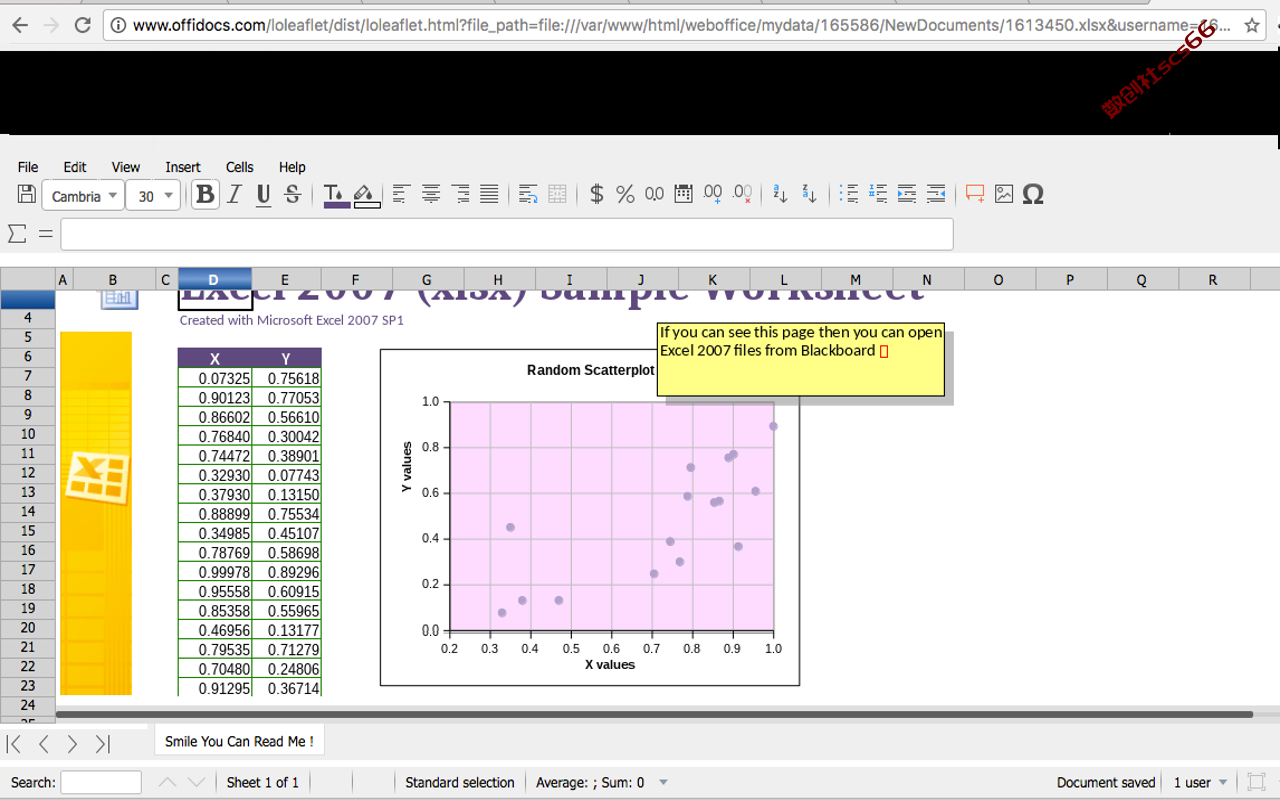Viewport: 1280px width, 800px height.
Task: Format as currency
Action: [x=596, y=194]
